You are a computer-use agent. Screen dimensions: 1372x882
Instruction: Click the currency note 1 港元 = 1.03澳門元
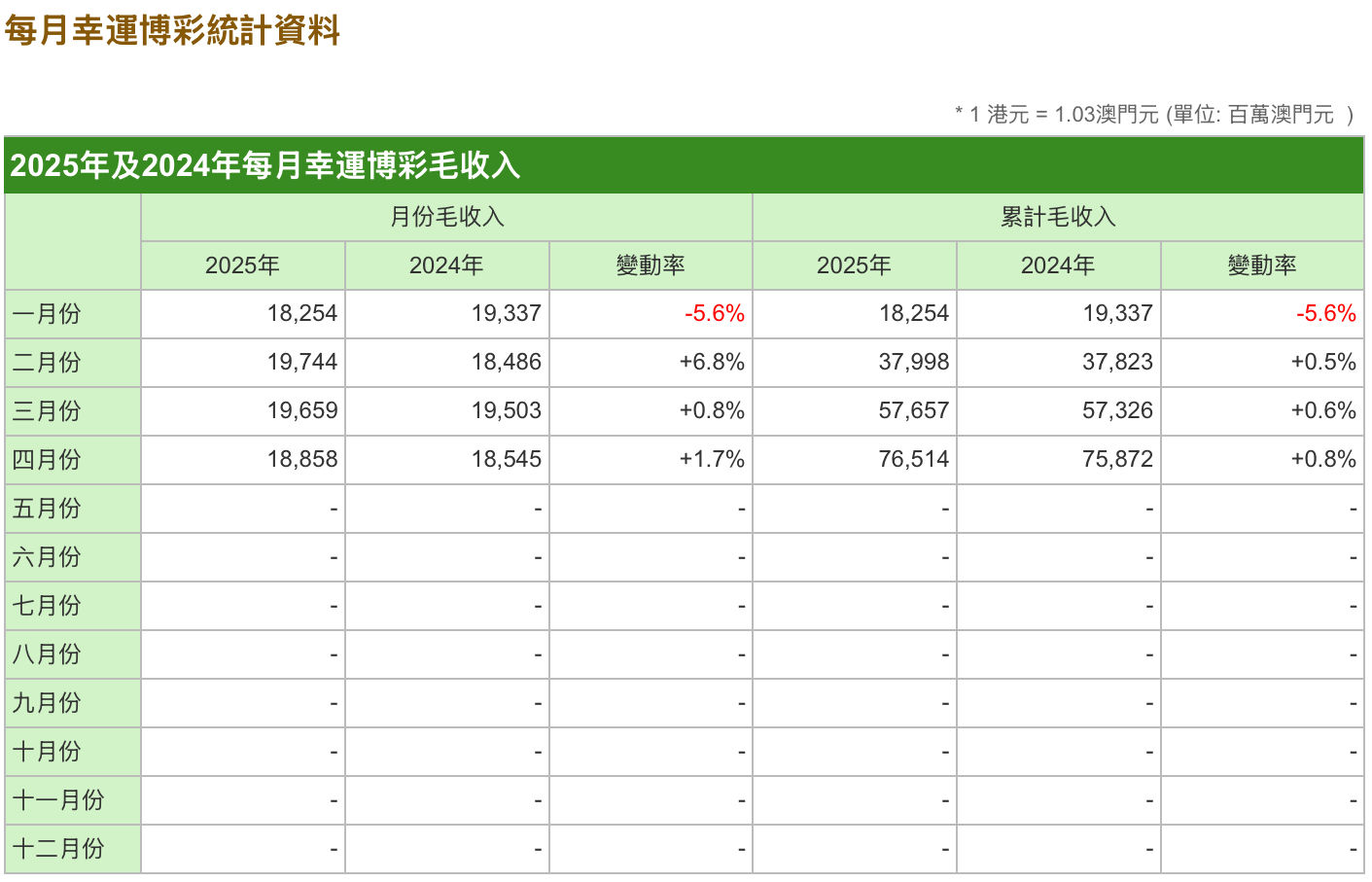click(1064, 115)
